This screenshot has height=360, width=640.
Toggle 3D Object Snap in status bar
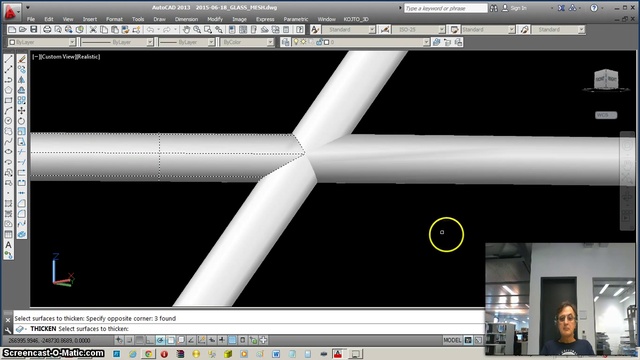click(x=181, y=340)
